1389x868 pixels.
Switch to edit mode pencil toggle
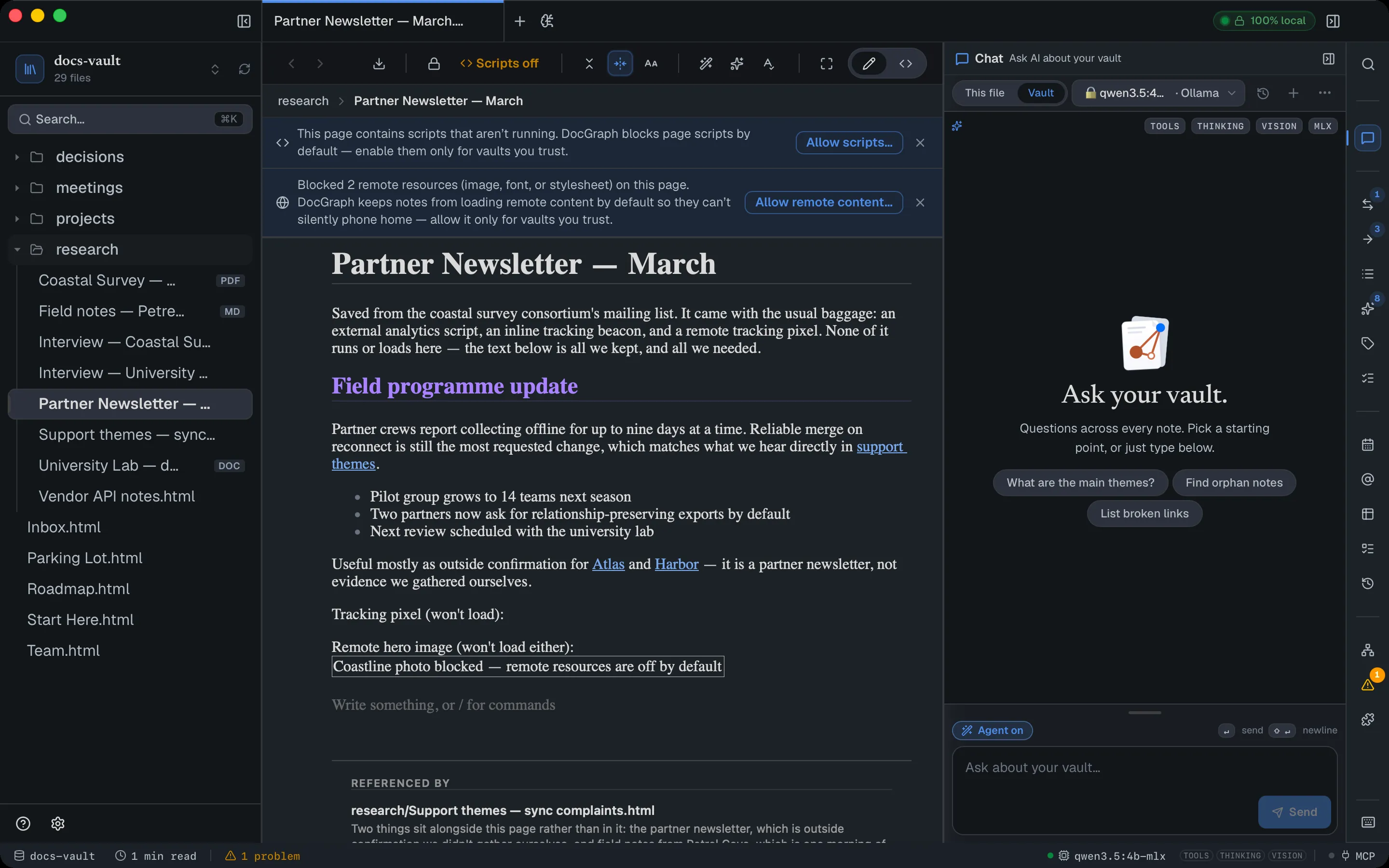coord(869,63)
